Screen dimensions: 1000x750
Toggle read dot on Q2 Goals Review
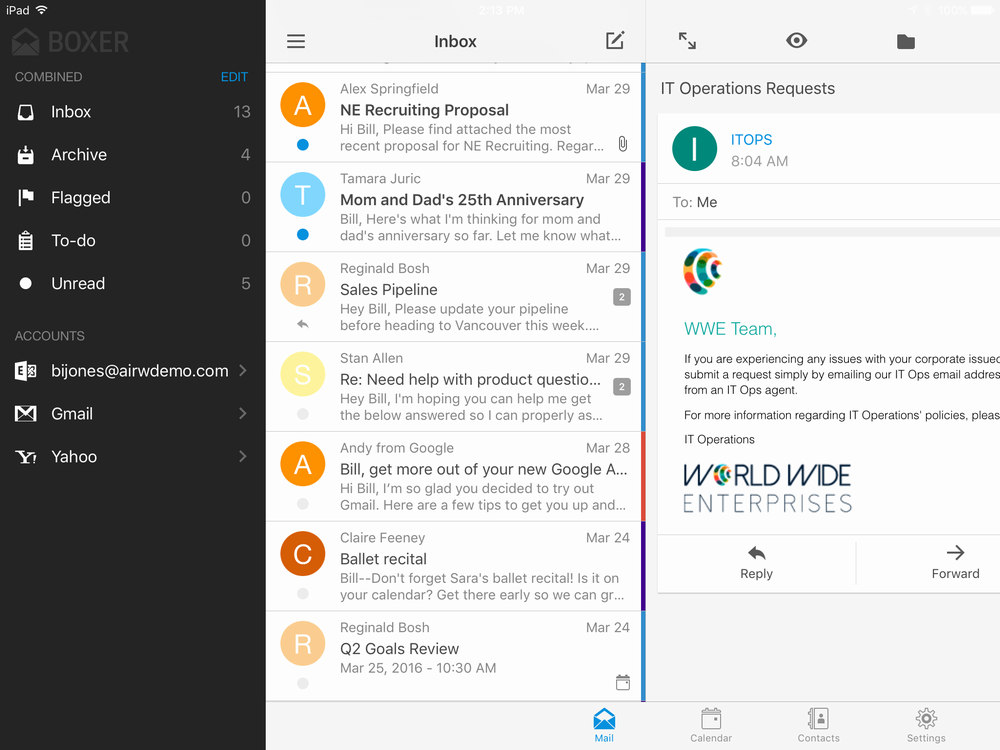303,684
